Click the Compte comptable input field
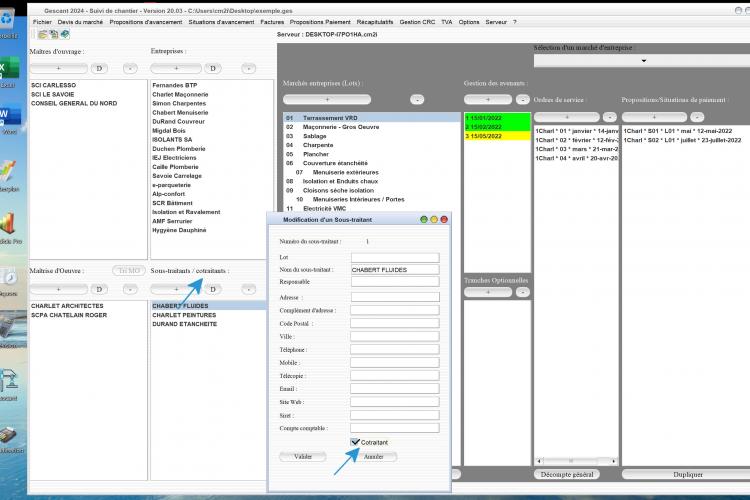 395,428
